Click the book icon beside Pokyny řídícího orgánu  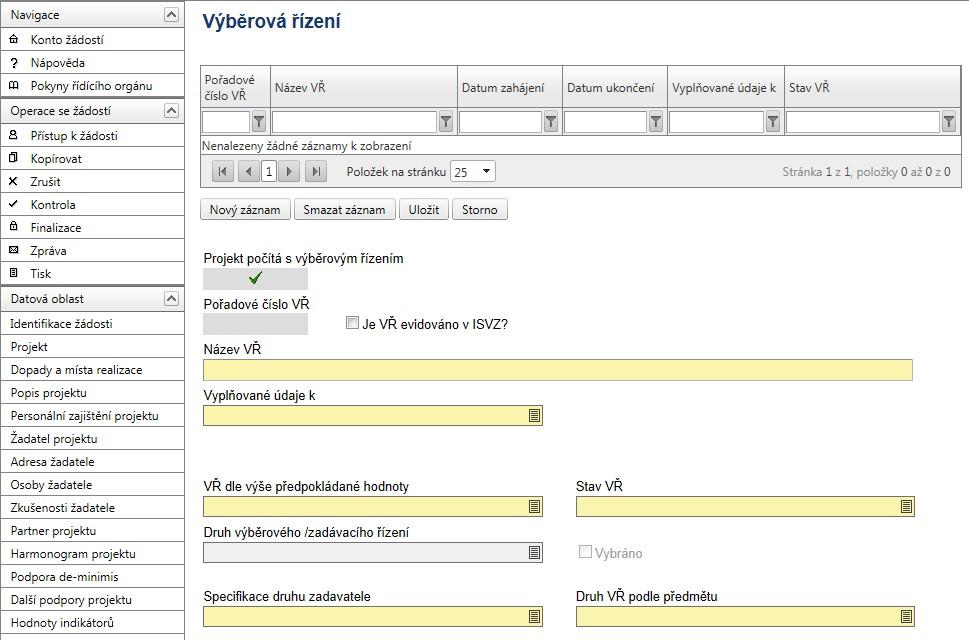[14, 85]
